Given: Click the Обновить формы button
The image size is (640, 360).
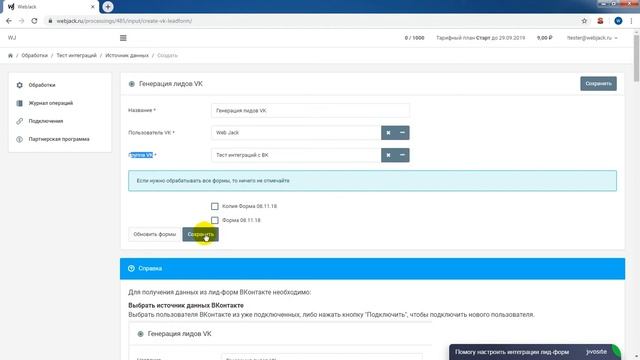Looking at the screenshot, I should (x=154, y=234).
